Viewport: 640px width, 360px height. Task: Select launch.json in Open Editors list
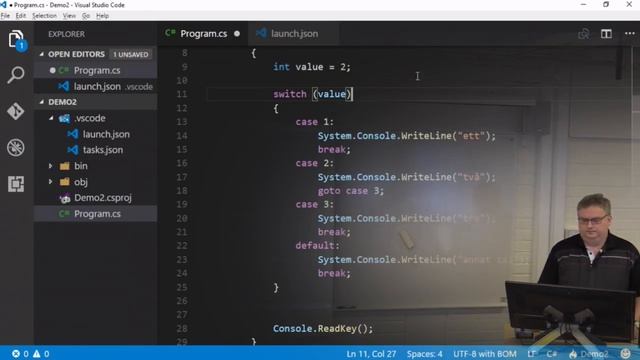(96, 87)
